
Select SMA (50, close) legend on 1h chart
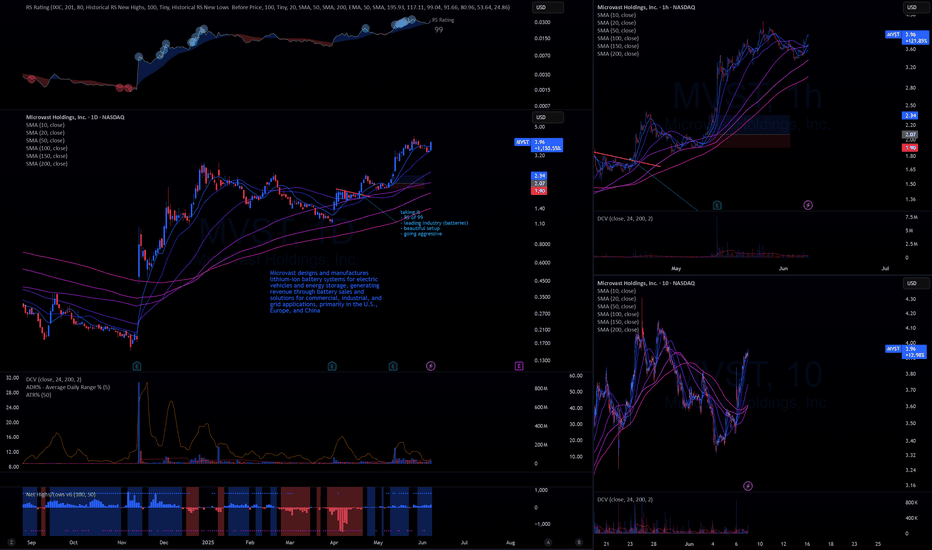tap(616, 30)
